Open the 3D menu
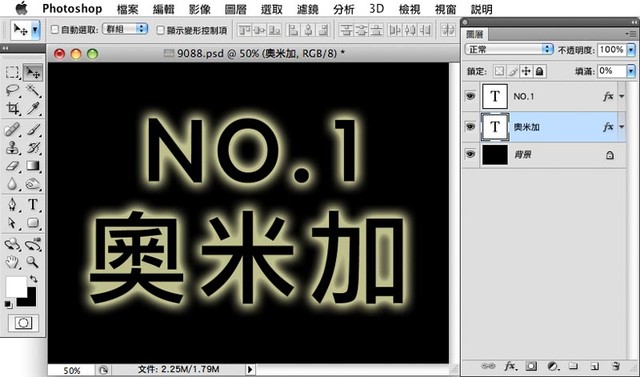This screenshot has height=377, width=640. point(376,9)
